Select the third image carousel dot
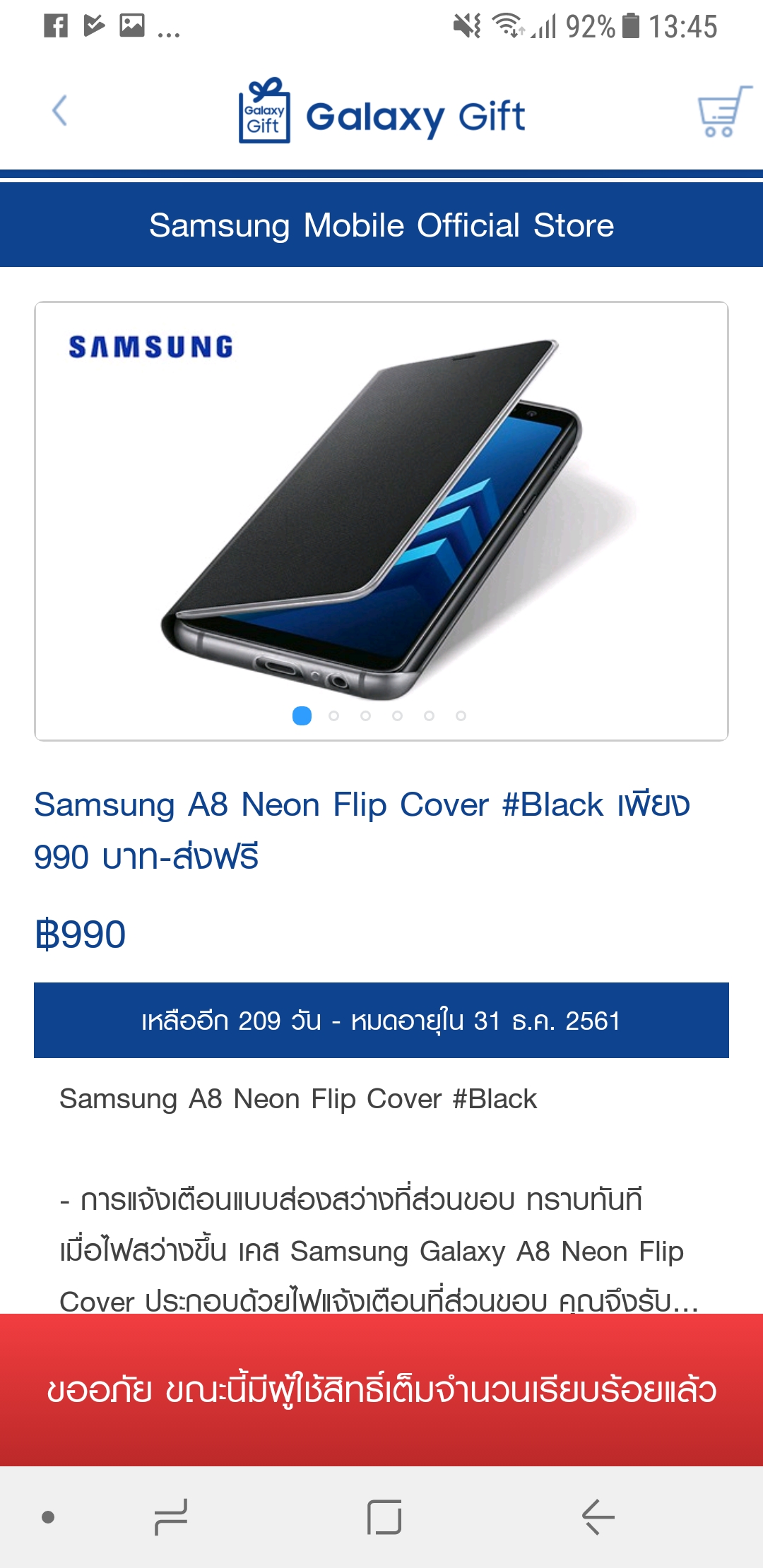Screen dimensions: 763x1568 click(365, 715)
